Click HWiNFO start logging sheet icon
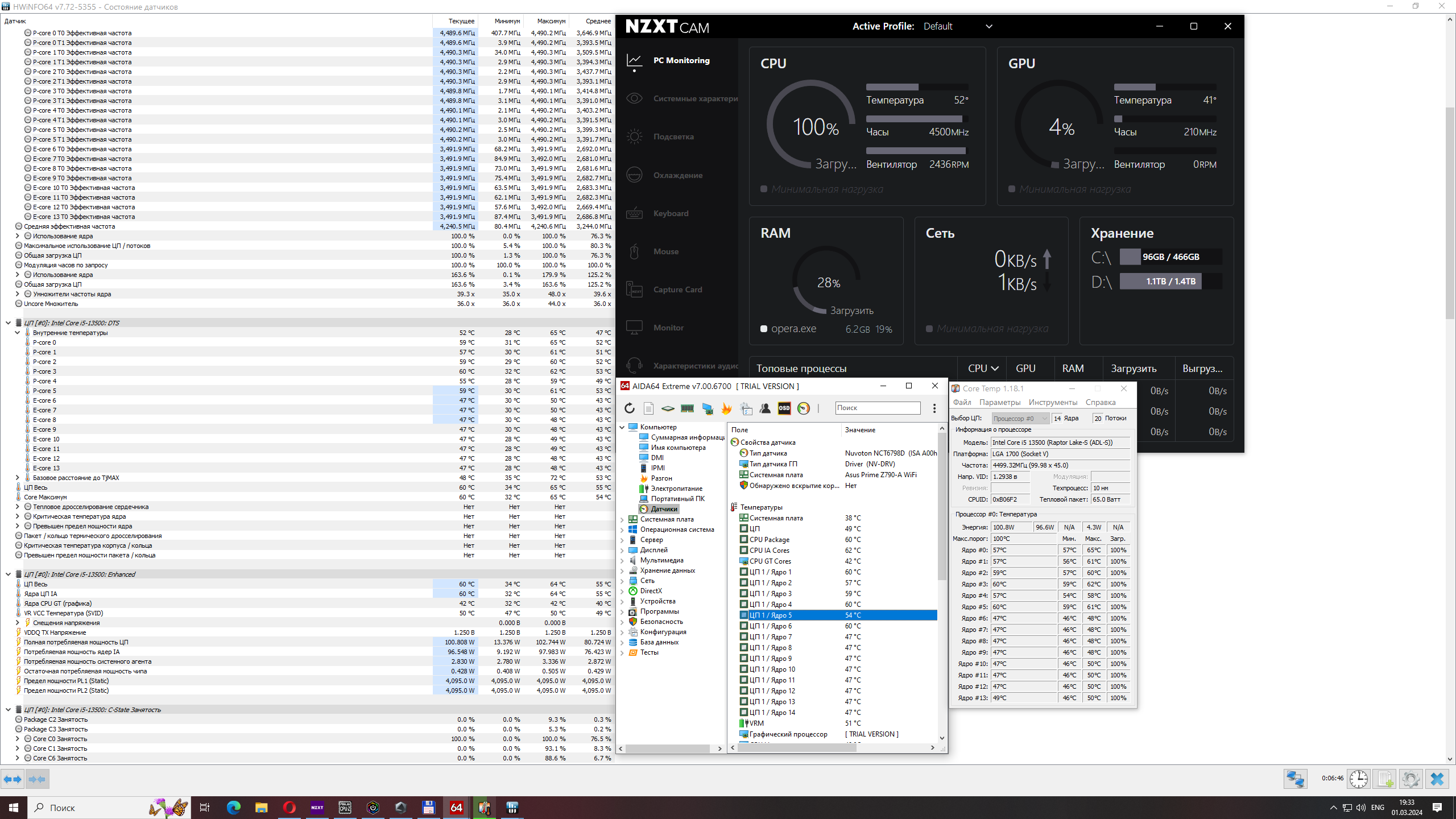Screen dimensions: 1456x819 coord(1385,779)
